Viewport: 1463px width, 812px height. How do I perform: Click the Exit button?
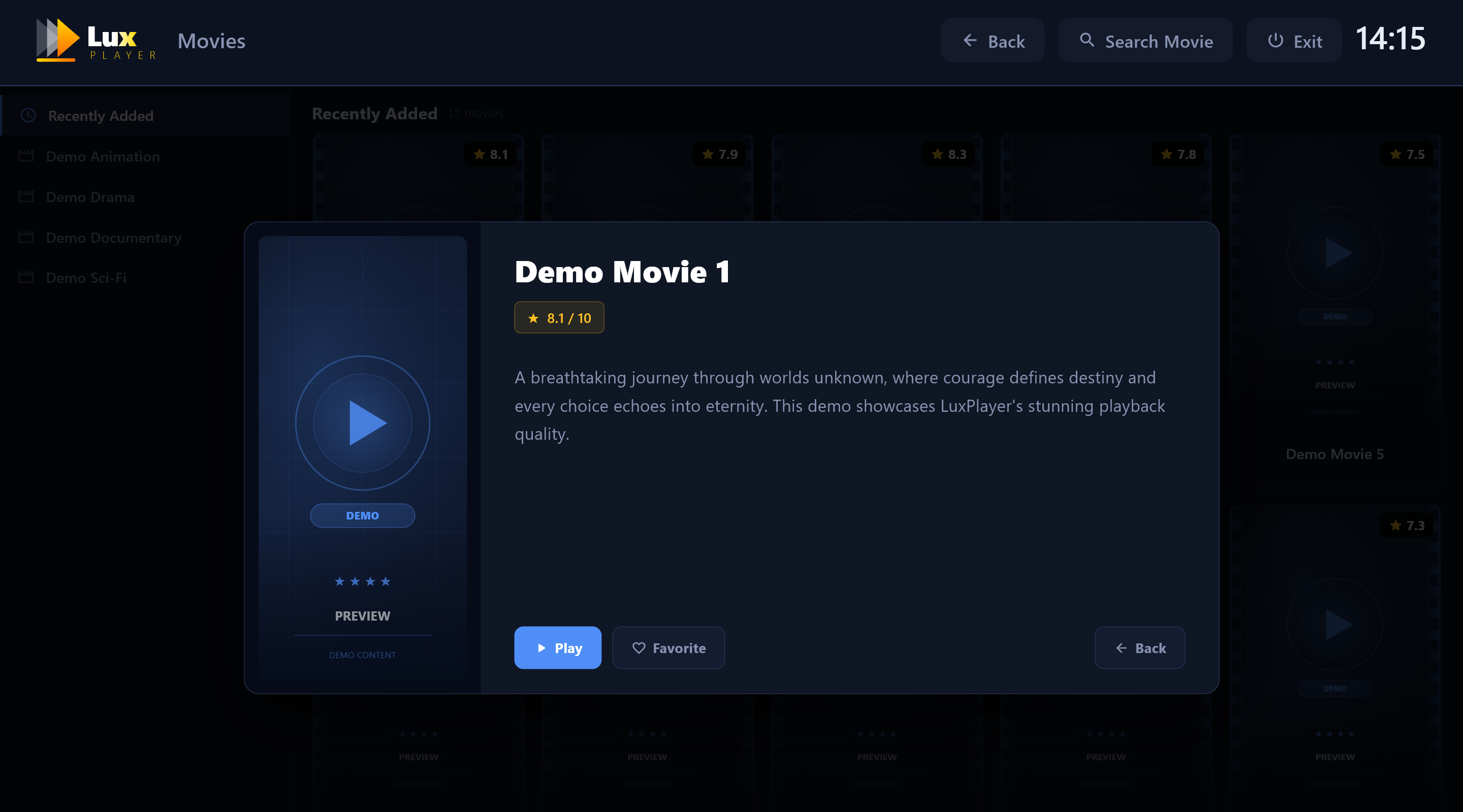click(x=1294, y=41)
